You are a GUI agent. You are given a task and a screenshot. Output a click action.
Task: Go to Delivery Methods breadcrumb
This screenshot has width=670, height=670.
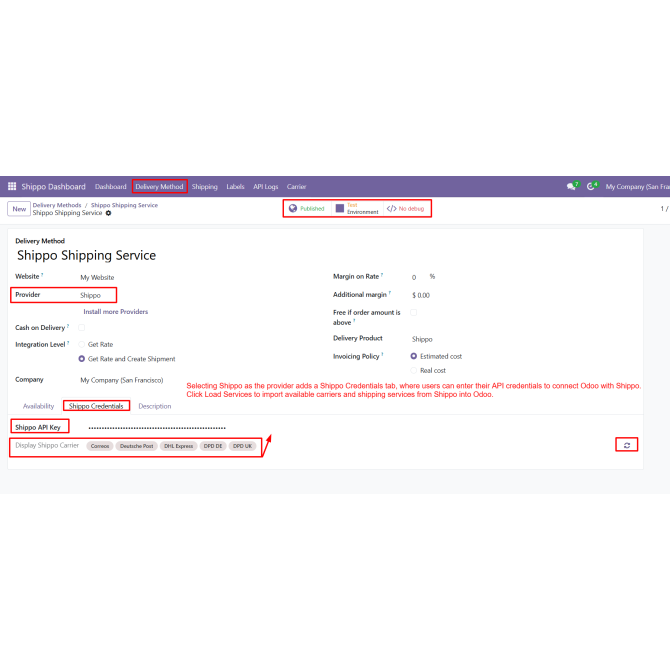pos(57,205)
